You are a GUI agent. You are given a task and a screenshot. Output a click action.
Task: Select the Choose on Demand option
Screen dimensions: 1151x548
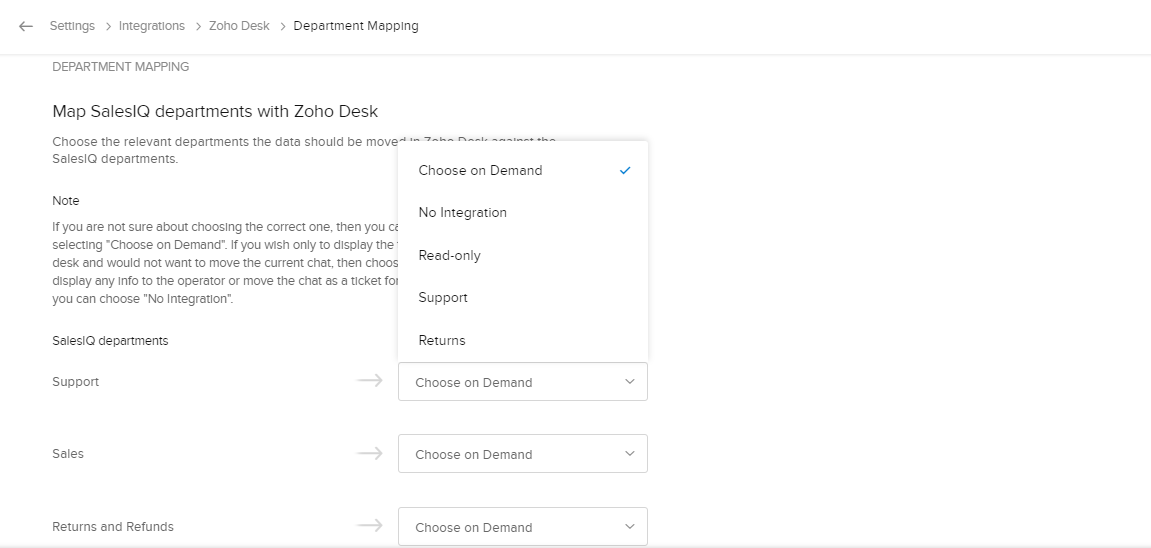pyautogui.click(x=480, y=171)
